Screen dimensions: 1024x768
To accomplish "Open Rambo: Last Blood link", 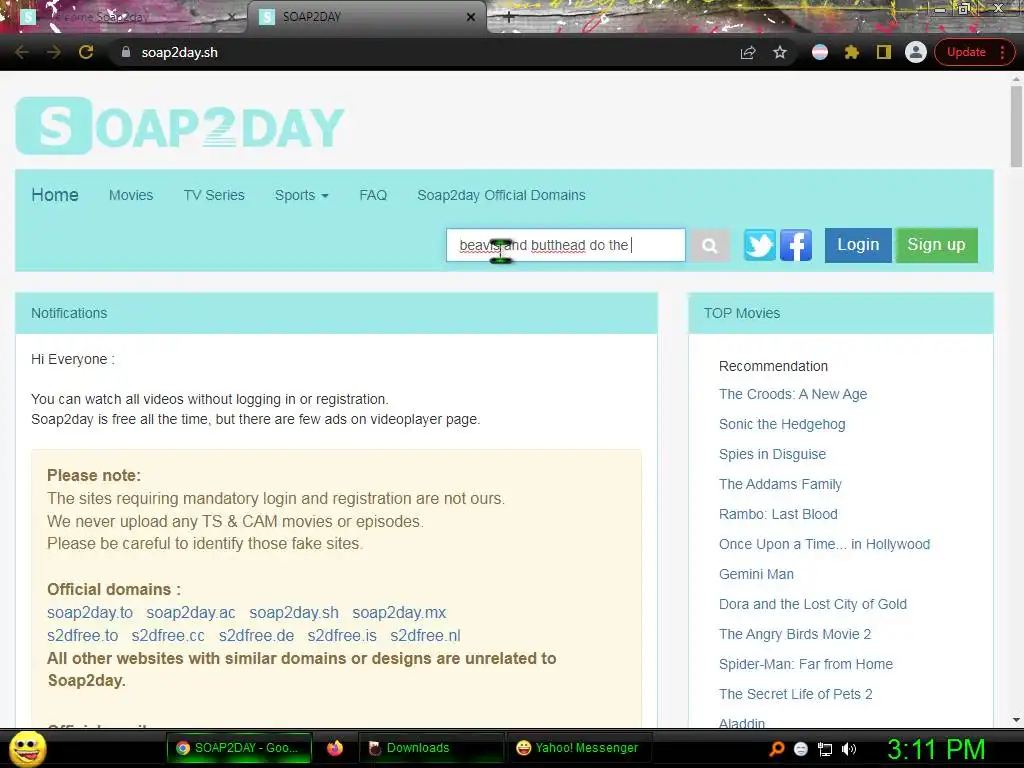I will pyautogui.click(x=778, y=515).
